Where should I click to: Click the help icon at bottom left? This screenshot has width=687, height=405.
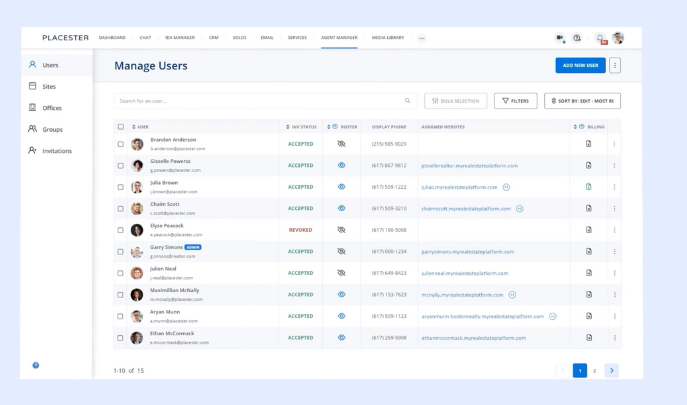36,365
